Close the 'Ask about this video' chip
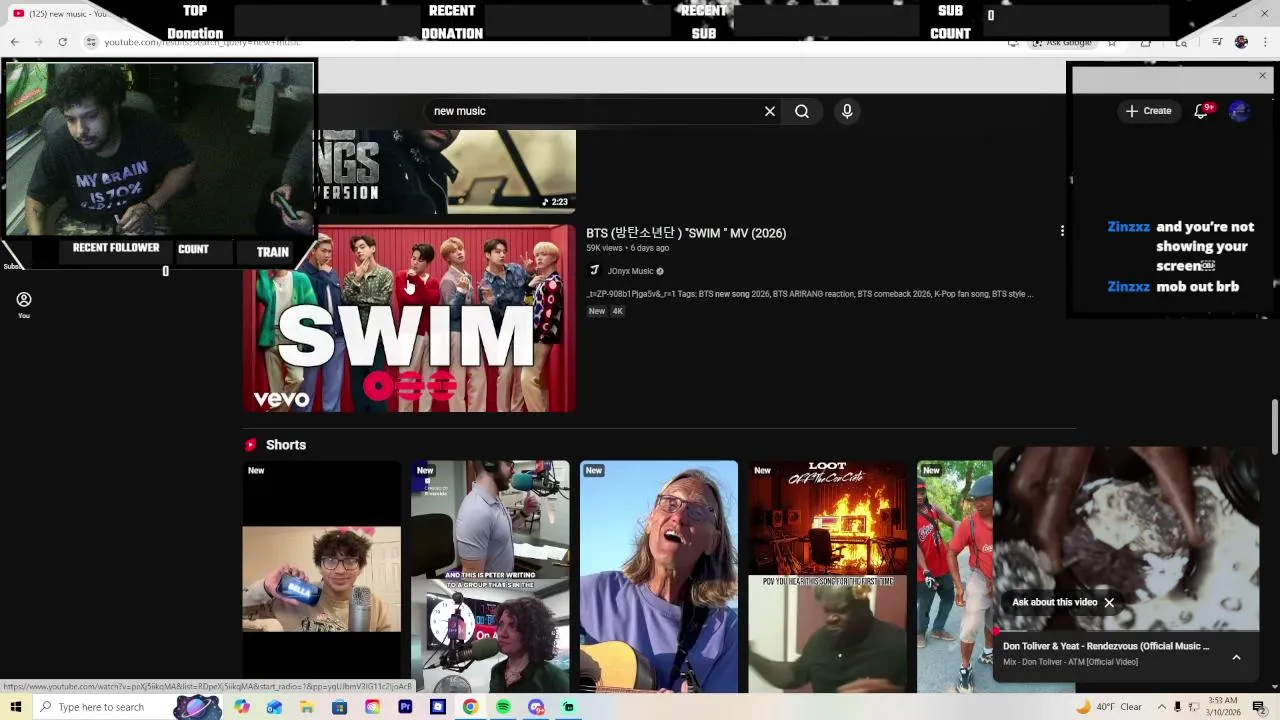Image resolution: width=1280 pixels, height=720 pixels. 1109,602
